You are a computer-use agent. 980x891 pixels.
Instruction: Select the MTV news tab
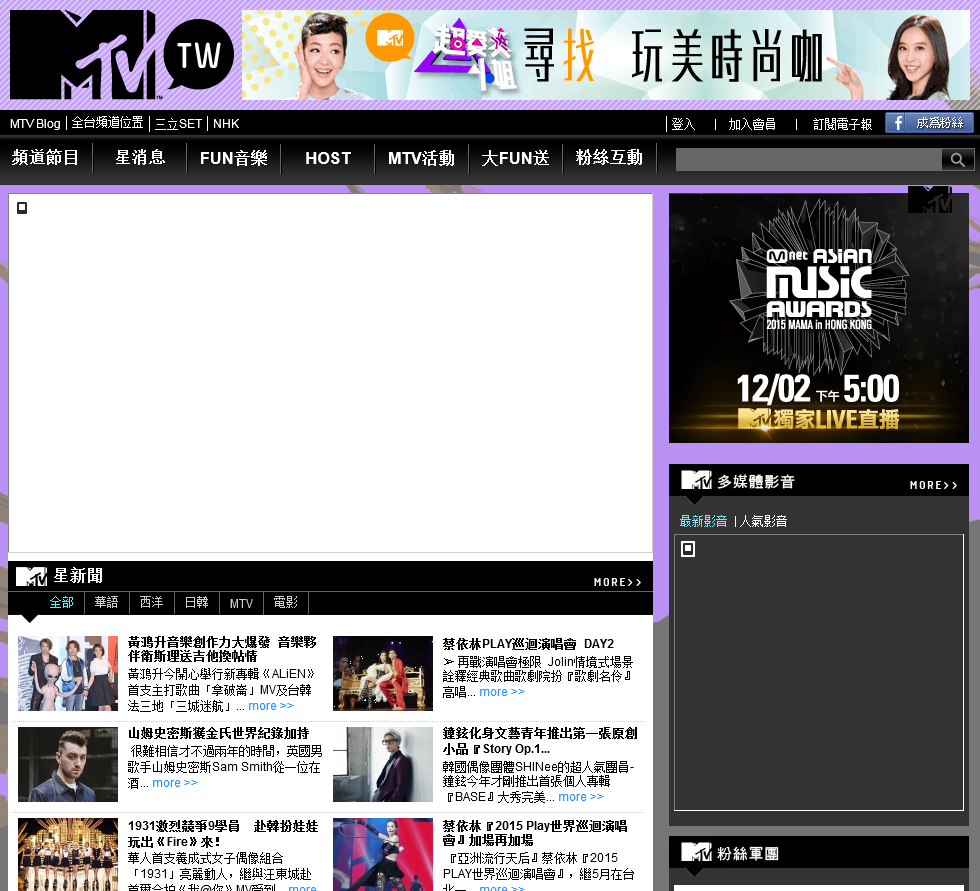(241, 603)
